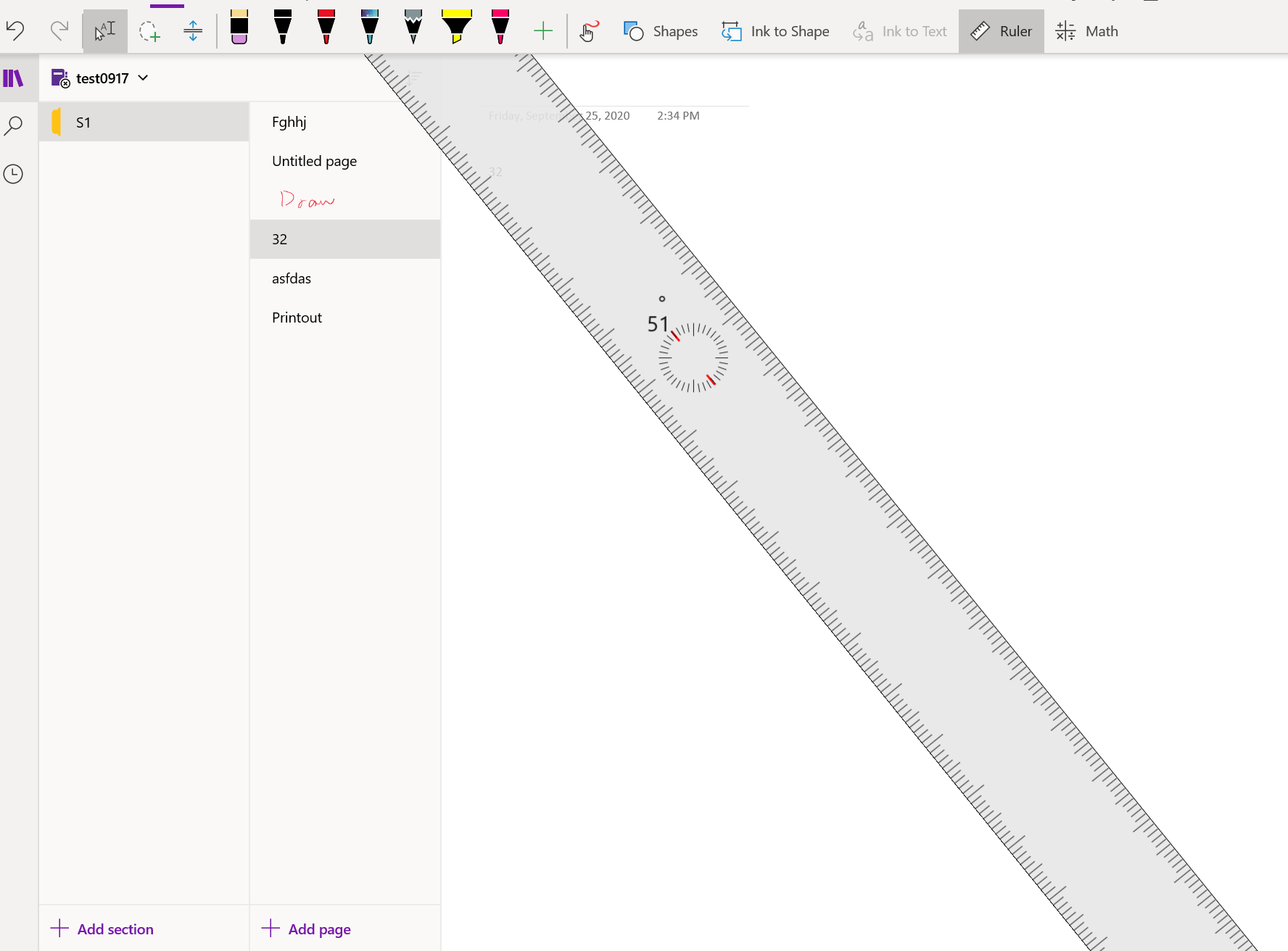Expand the test0917 notebook dropdown
The image size is (1288, 951).
pos(143,78)
